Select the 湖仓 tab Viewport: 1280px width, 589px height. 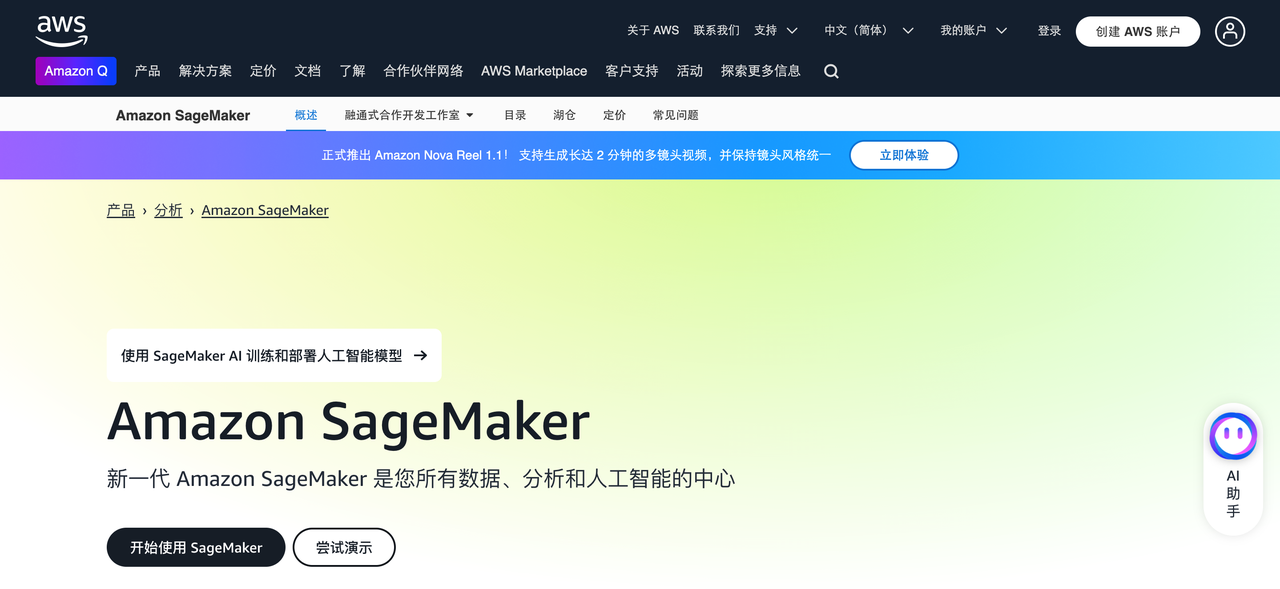click(564, 115)
